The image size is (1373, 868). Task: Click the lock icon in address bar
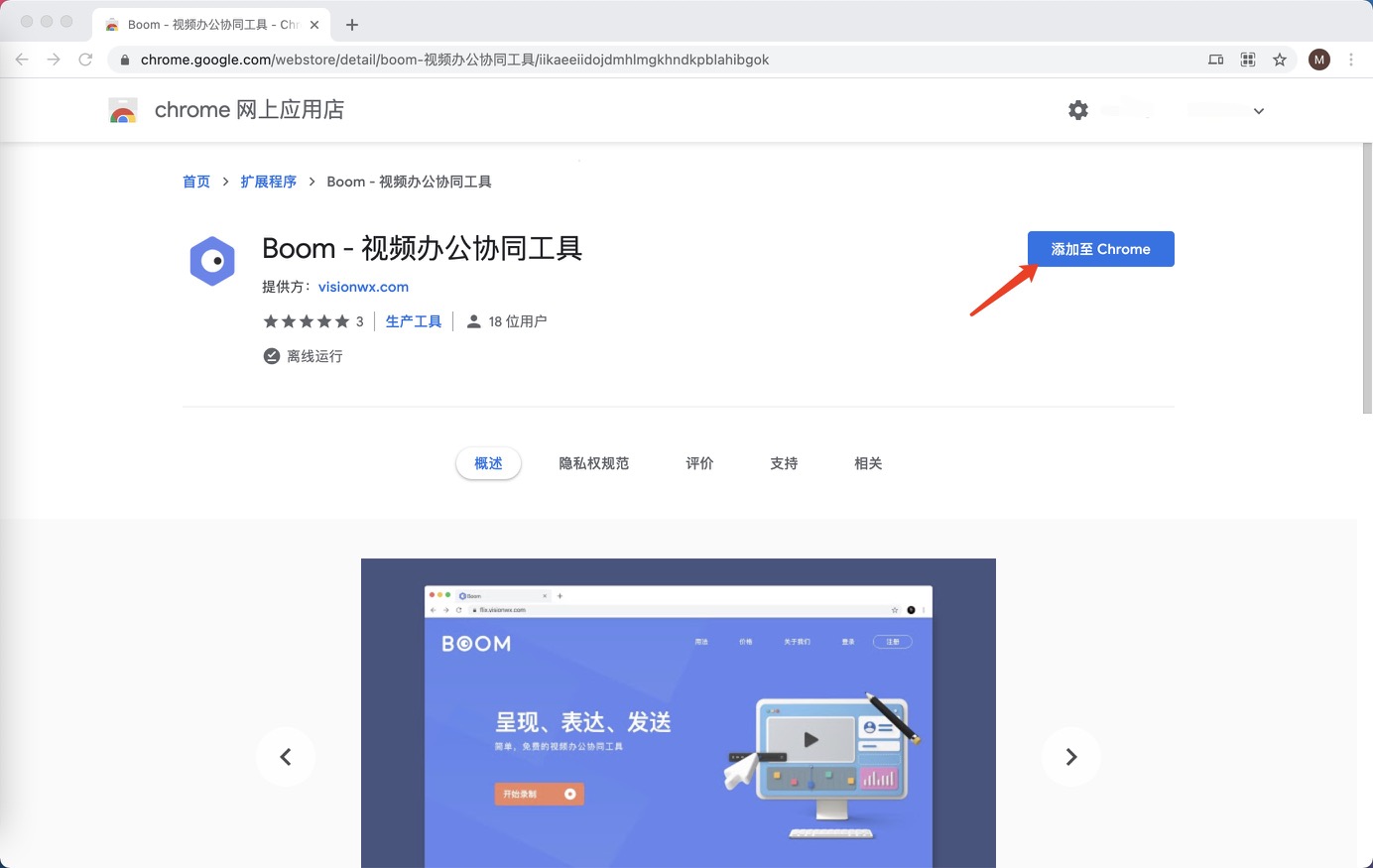(124, 60)
